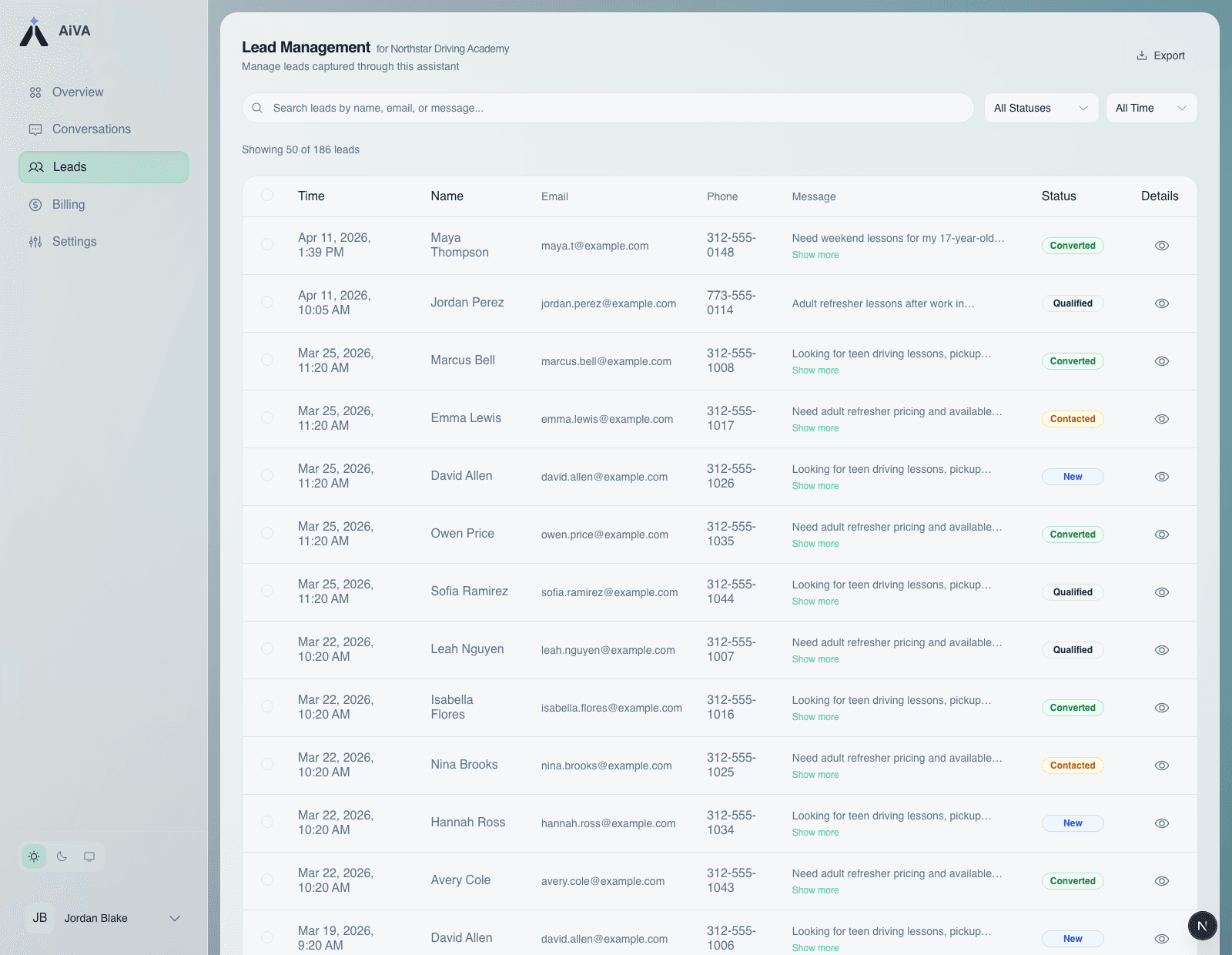
Task: Open the Billing section
Action: 69,204
